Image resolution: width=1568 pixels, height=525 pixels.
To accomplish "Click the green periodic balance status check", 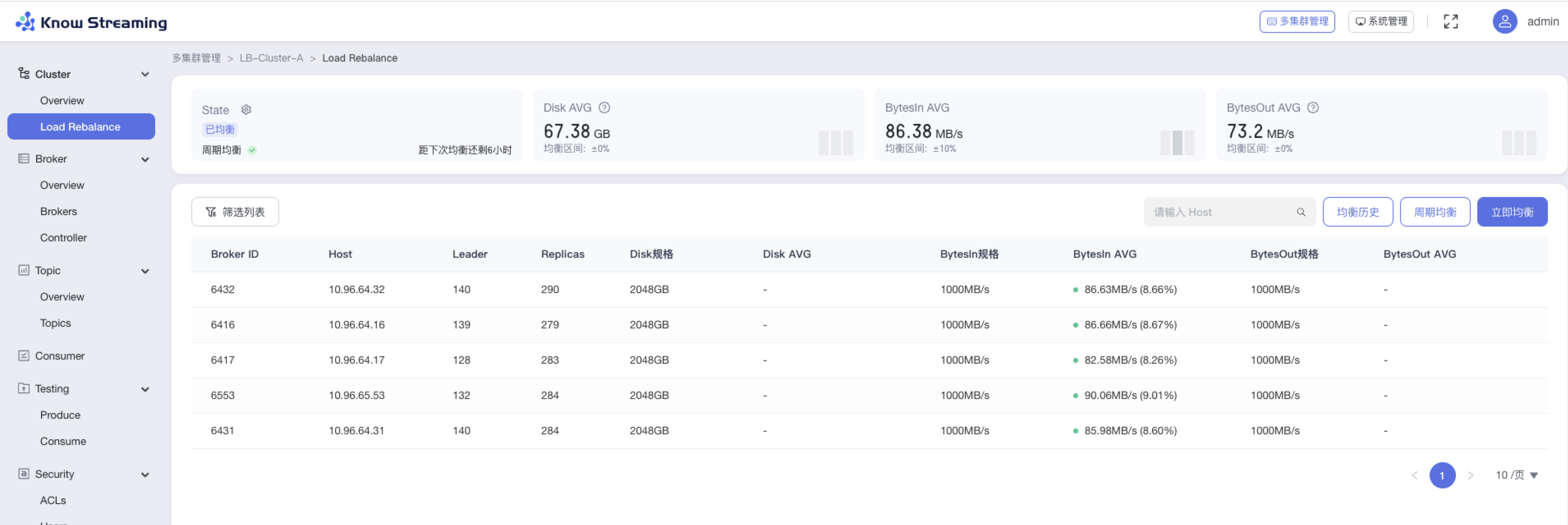I will tap(252, 150).
